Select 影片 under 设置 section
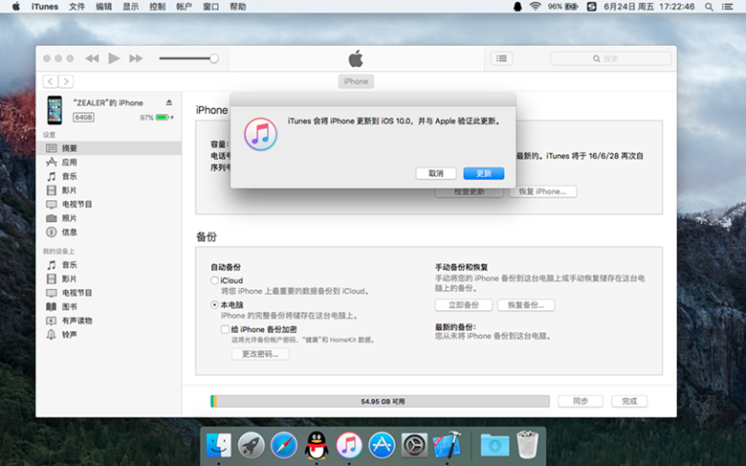This screenshot has width=746, height=466. coord(109,190)
